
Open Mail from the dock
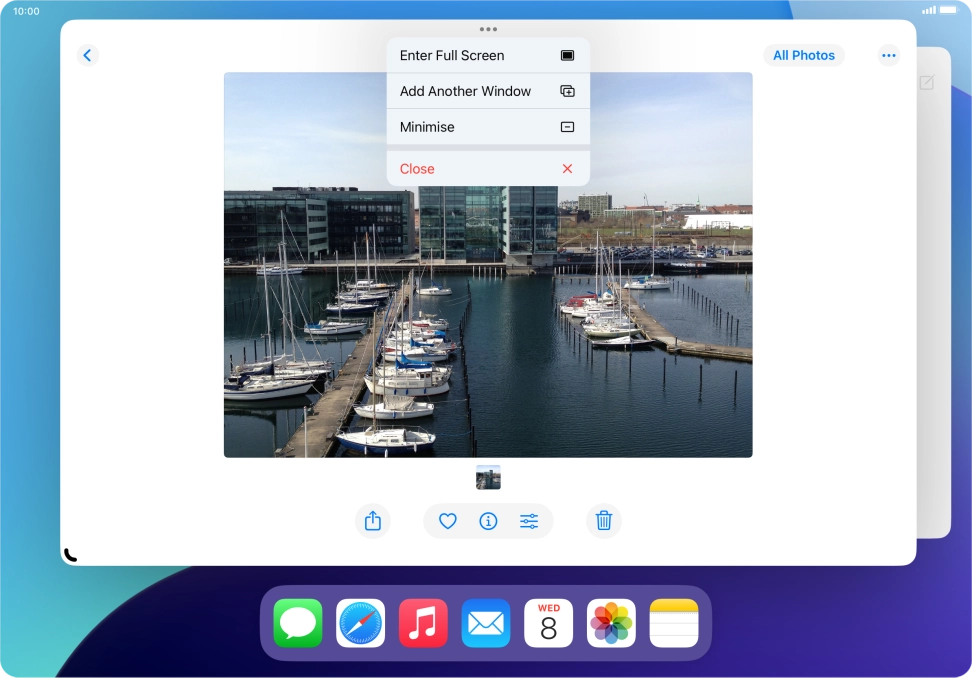[x=486, y=622]
